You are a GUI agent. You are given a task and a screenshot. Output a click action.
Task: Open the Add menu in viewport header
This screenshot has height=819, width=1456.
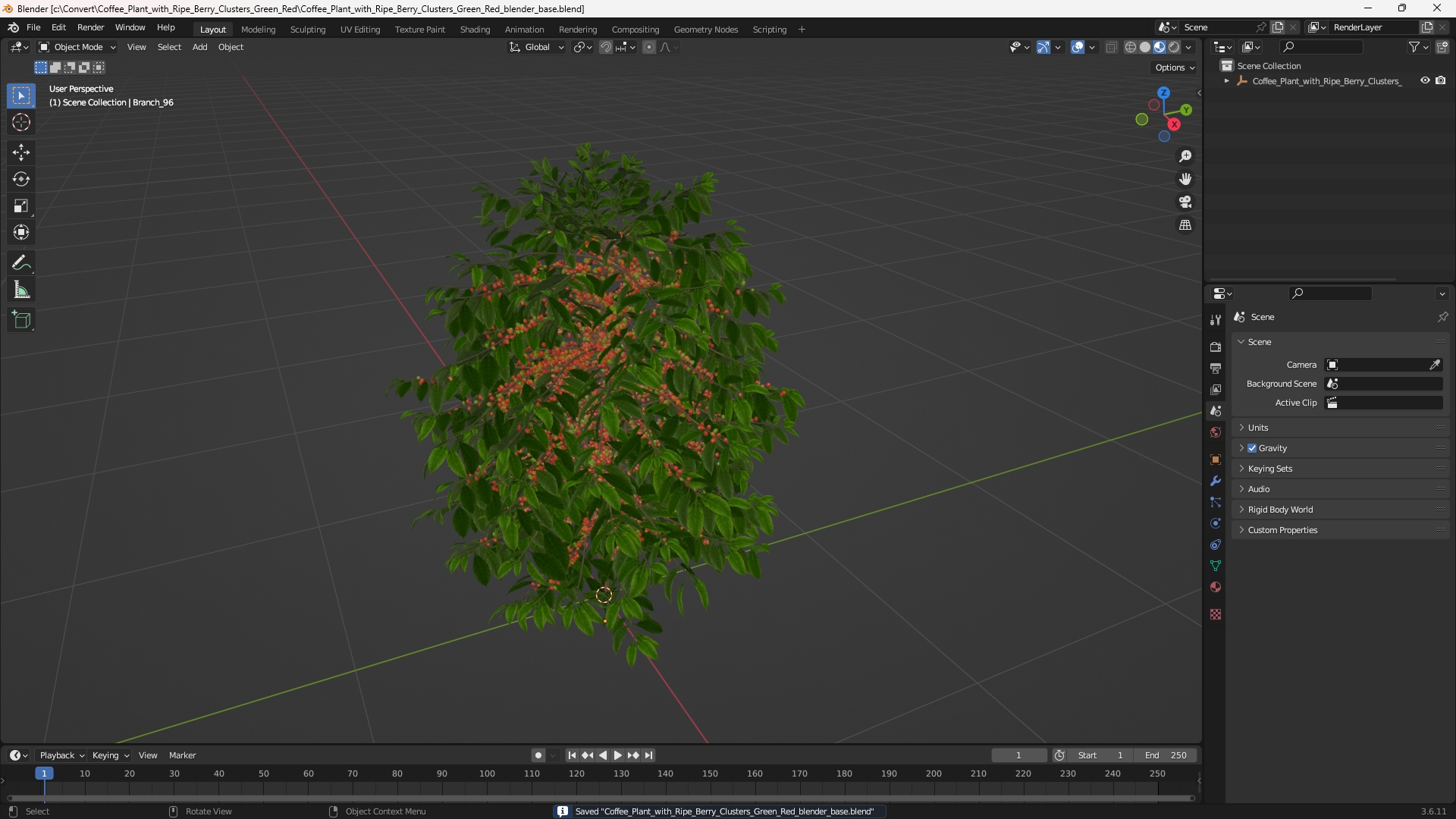199,47
